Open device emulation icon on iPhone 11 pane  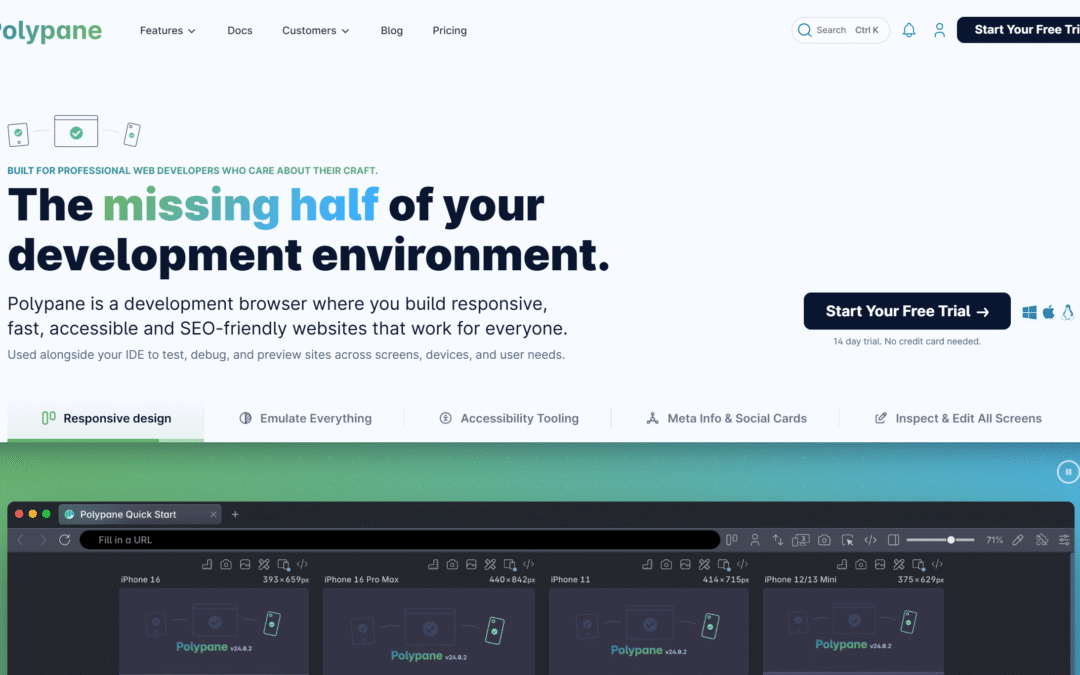[x=723, y=564]
